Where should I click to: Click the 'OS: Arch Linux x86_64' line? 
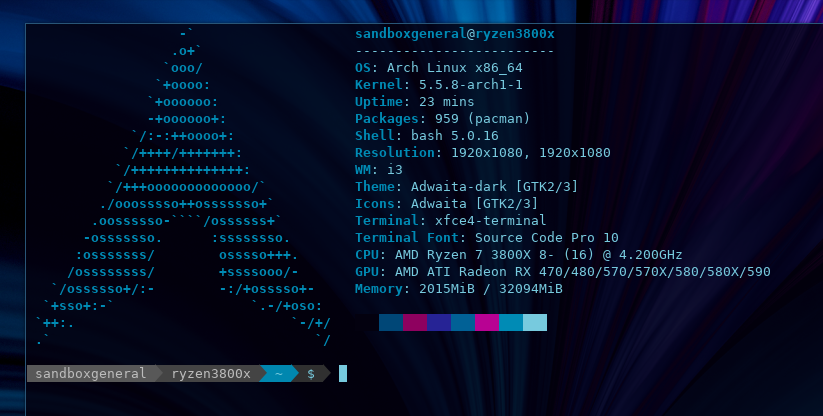coord(439,68)
